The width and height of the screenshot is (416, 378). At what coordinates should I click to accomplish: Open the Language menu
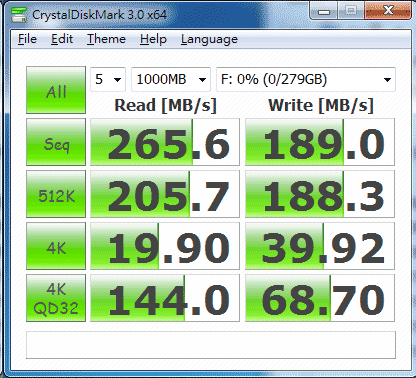click(209, 39)
